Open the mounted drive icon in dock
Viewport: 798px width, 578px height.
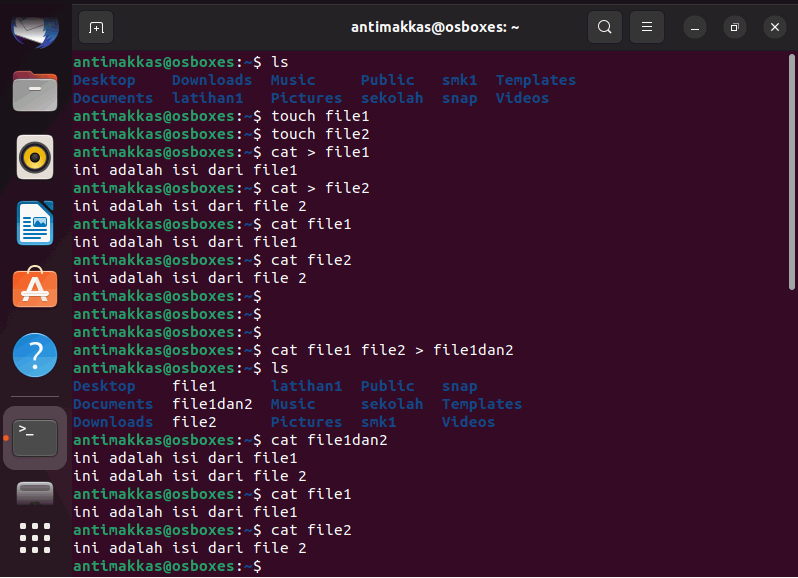35,494
